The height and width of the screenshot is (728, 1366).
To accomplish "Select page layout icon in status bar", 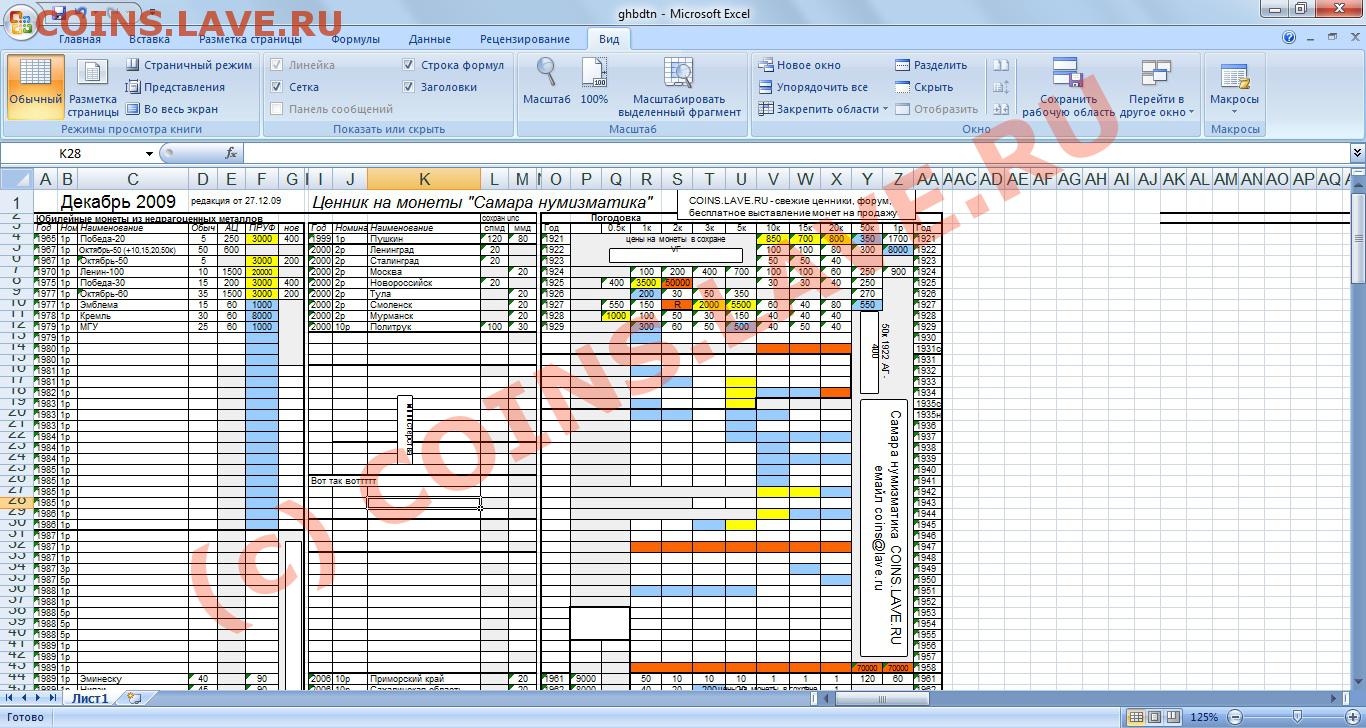I will point(1155,717).
